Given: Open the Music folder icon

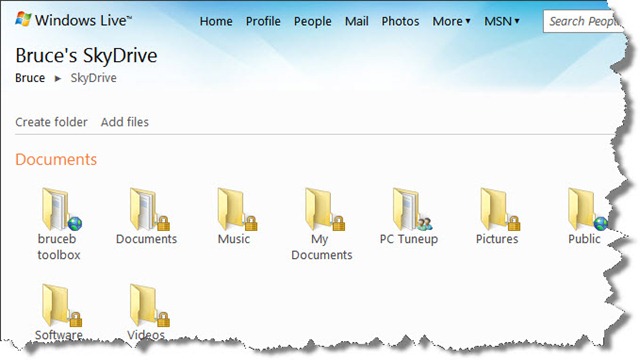Looking at the screenshot, I should tap(237, 209).
